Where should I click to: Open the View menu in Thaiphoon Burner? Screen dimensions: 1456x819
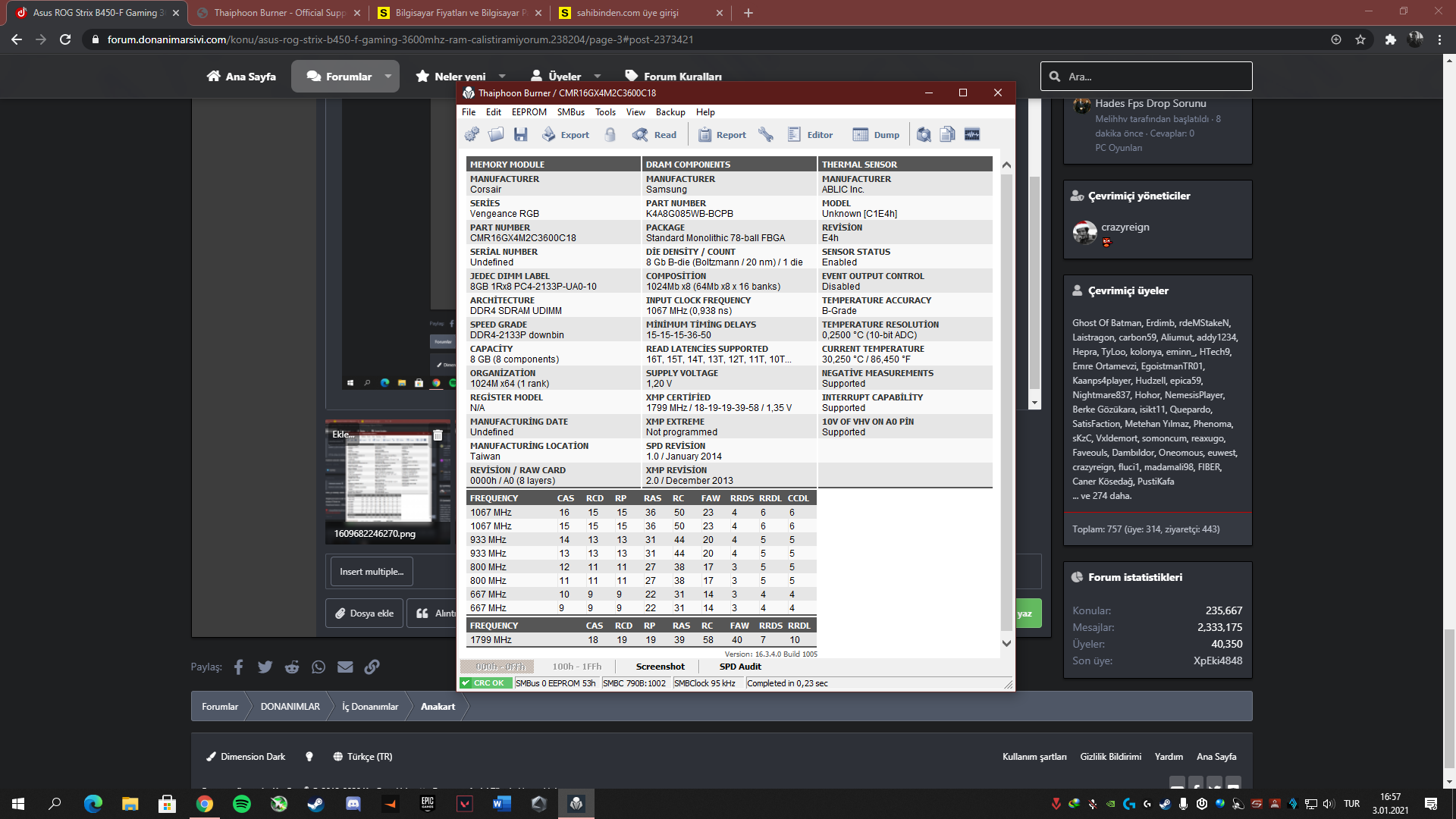pos(635,111)
